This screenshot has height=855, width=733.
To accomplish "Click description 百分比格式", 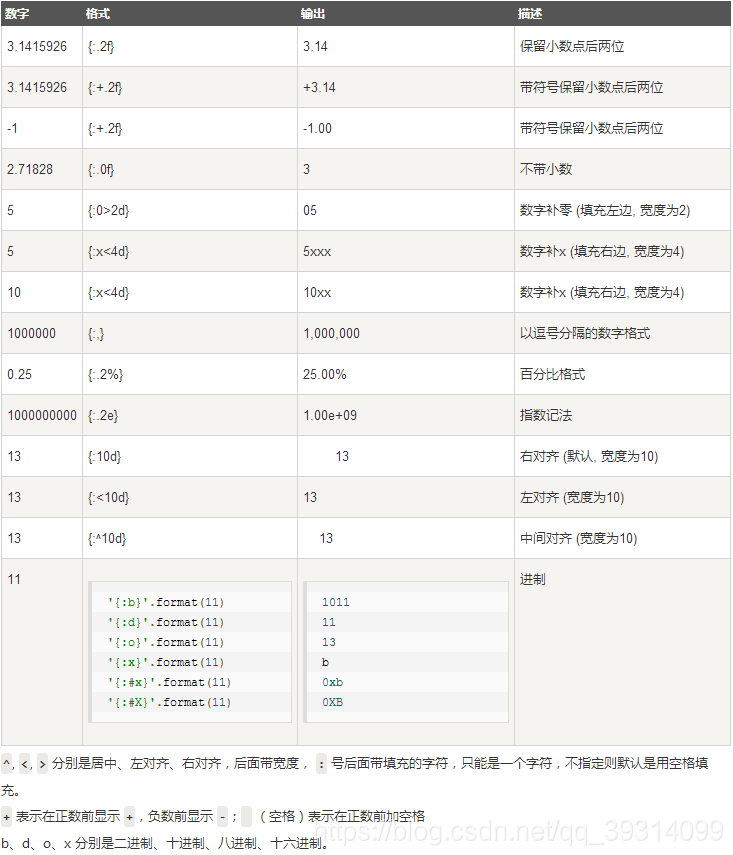I will tap(552, 375).
